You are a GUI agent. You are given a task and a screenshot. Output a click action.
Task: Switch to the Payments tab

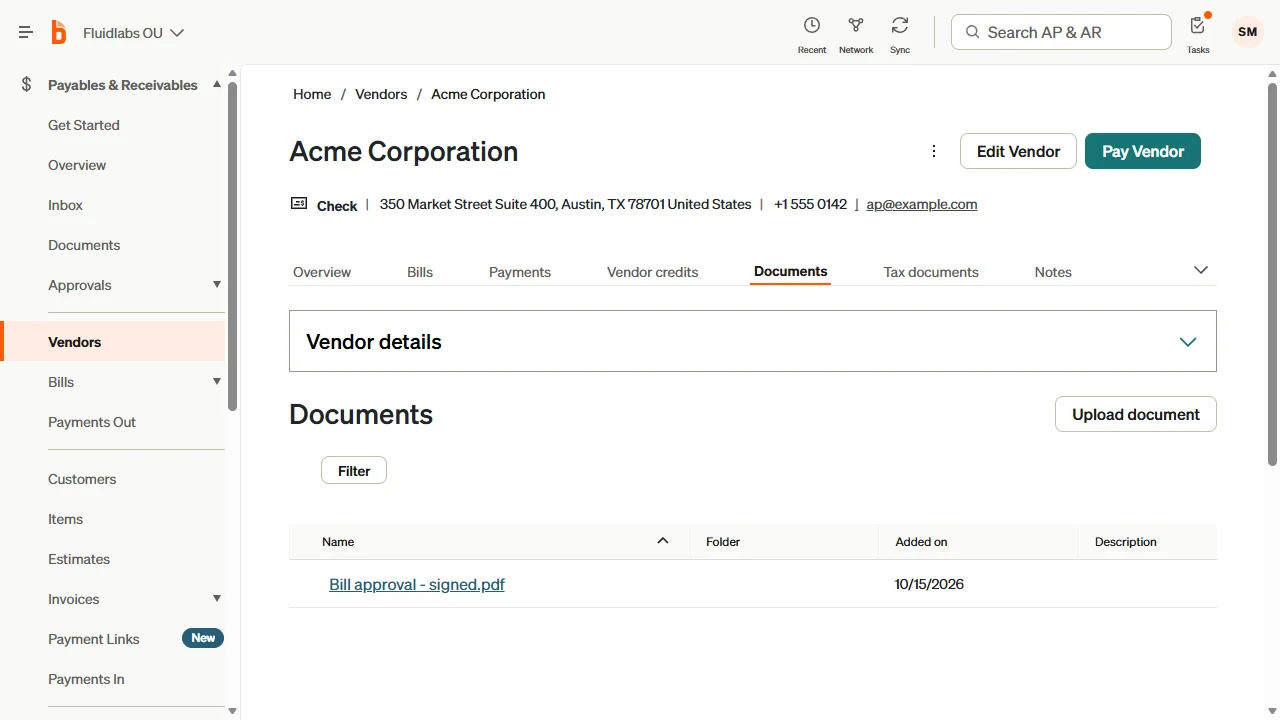520,272
